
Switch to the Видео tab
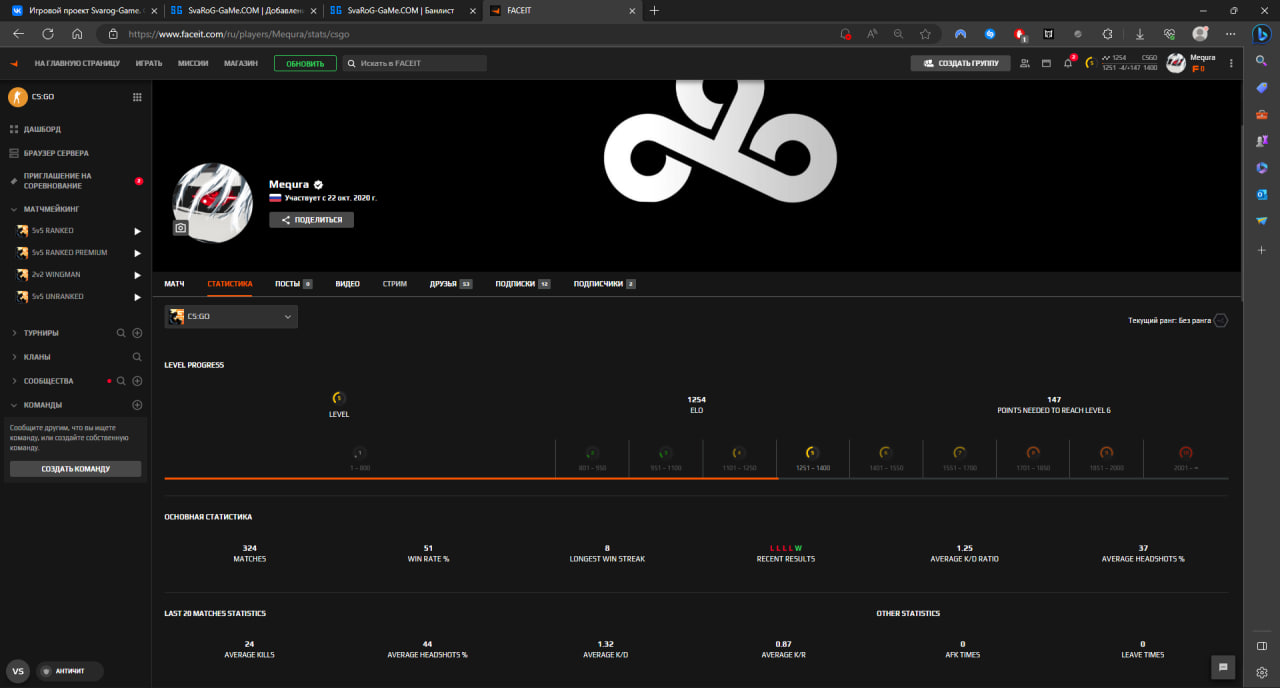(348, 284)
